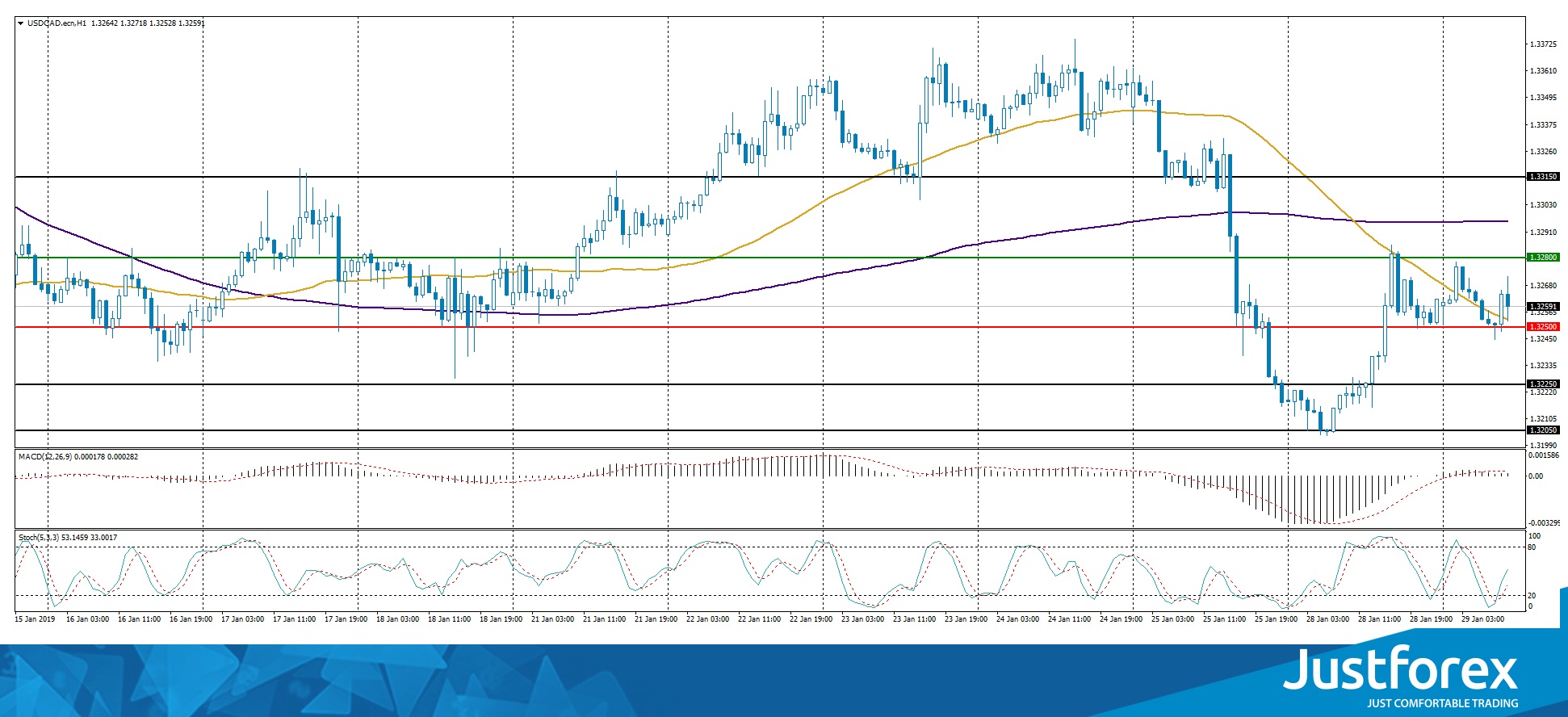The height and width of the screenshot is (717, 1568).
Task: Click the Stochastic scale level 20
Action: coord(1532,596)
